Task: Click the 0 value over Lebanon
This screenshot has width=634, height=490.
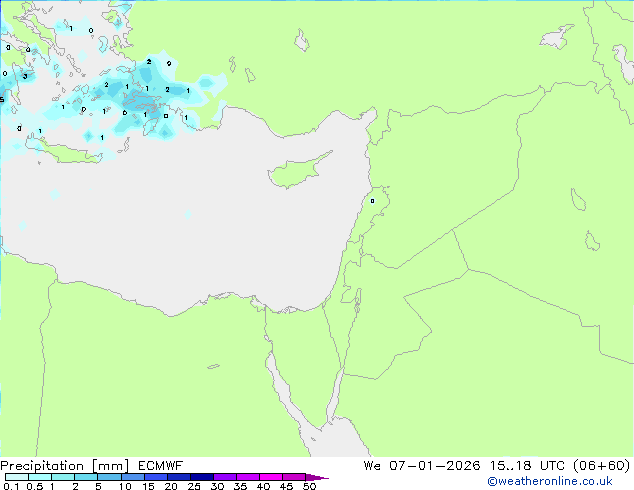Action: click(x=372, y=201)
